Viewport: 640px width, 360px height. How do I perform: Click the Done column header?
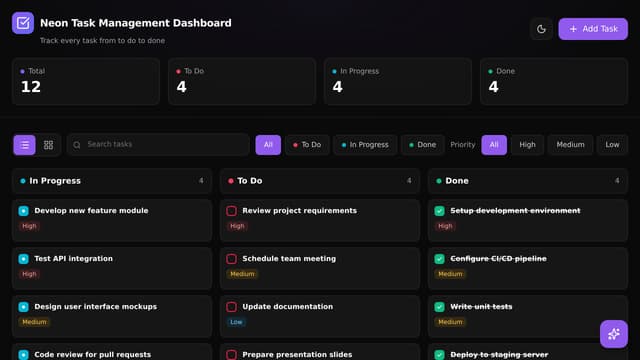click(x=528, y=181)
